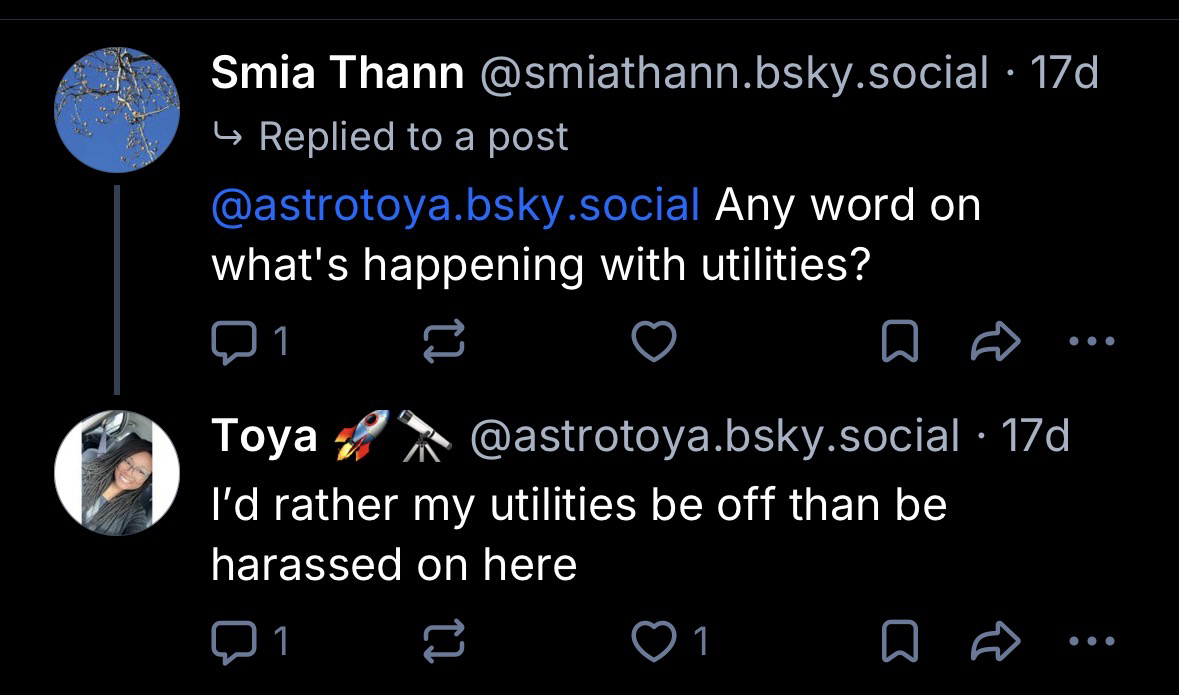
Task: Open Toya's post via the 17d timestamp
Action: click(1035, 435)
